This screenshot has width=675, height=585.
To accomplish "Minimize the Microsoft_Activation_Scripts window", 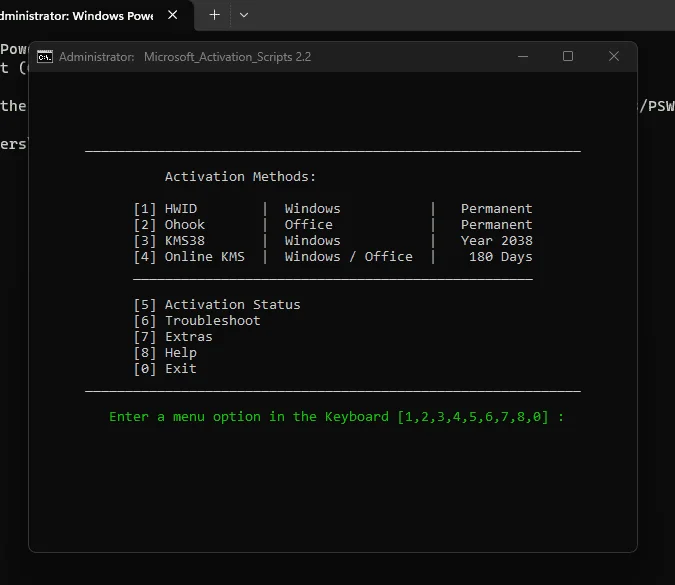I will click(x=523, y=56).
